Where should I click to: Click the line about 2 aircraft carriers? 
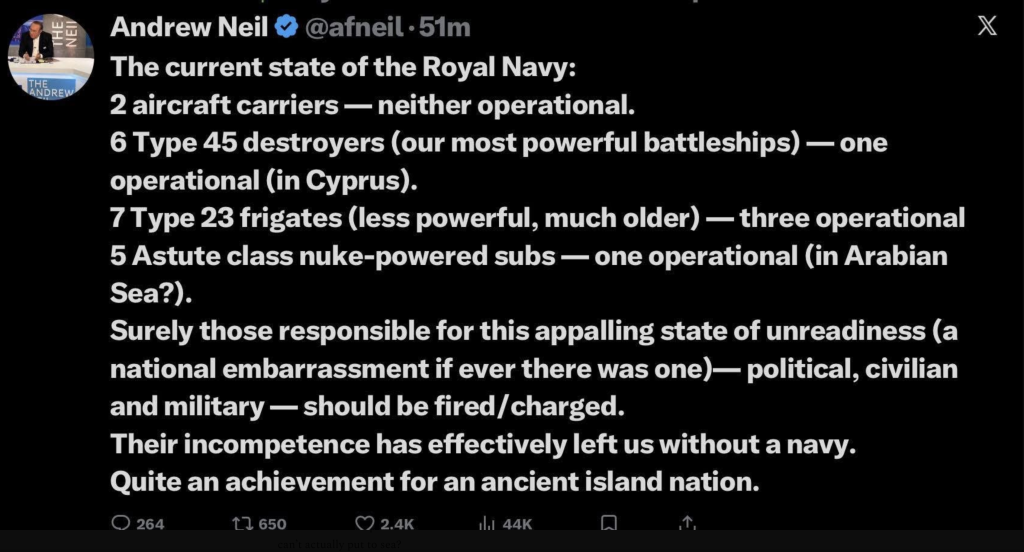coord(371,104)
